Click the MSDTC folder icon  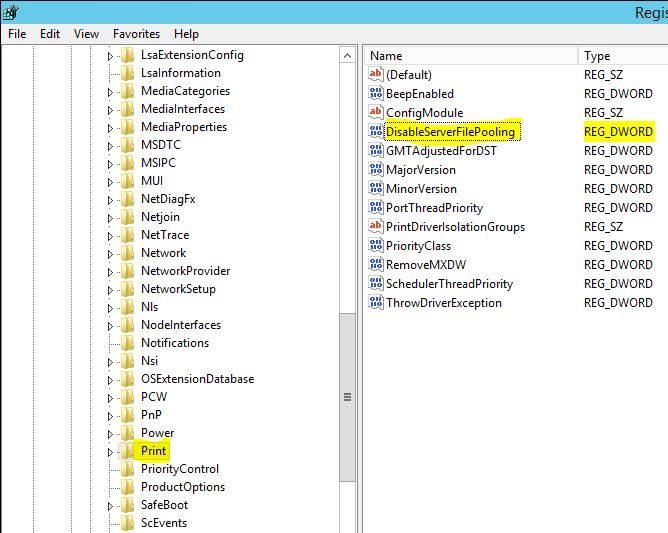127,145
